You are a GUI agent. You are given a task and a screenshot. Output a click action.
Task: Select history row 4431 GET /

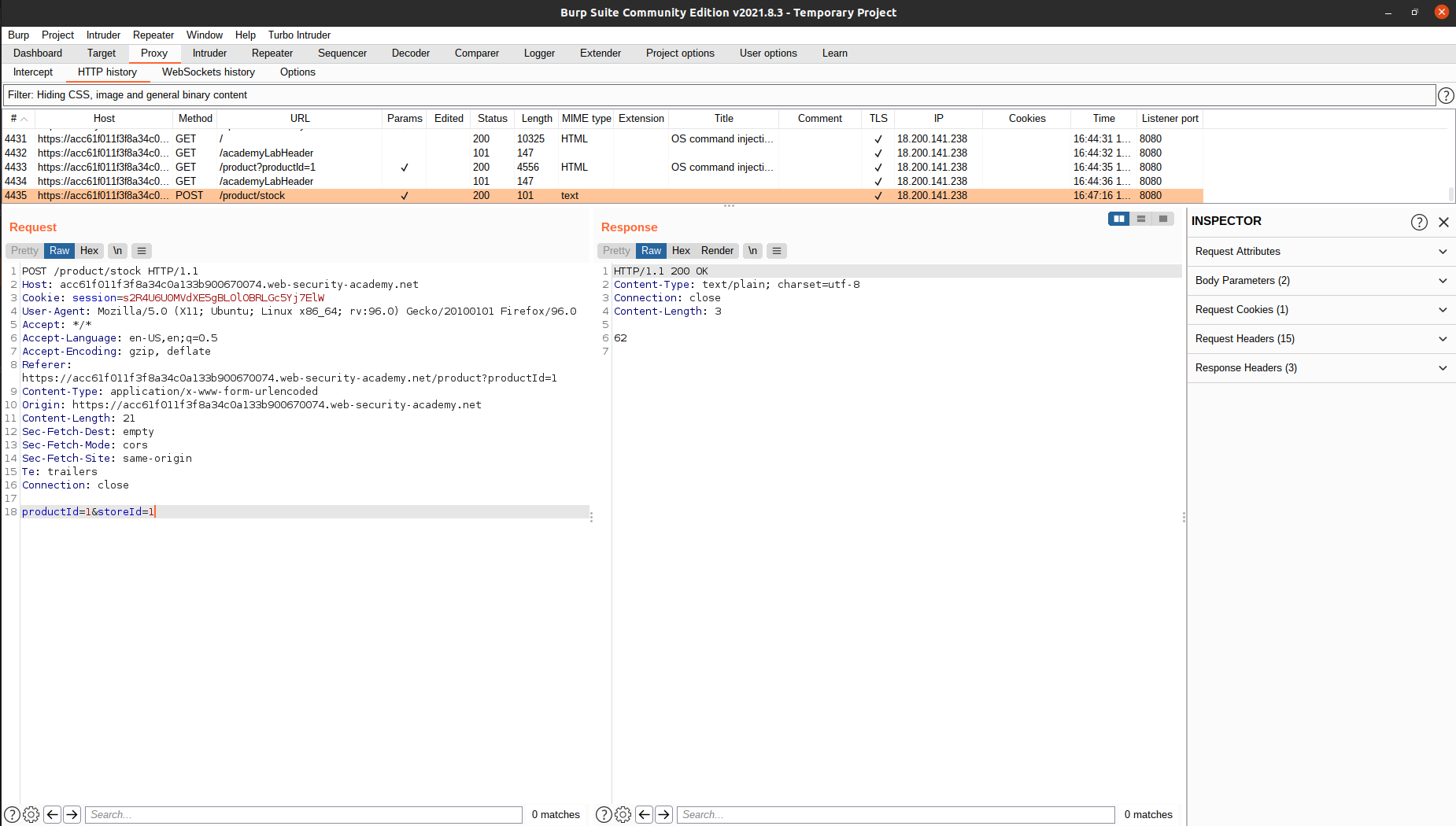603,139
